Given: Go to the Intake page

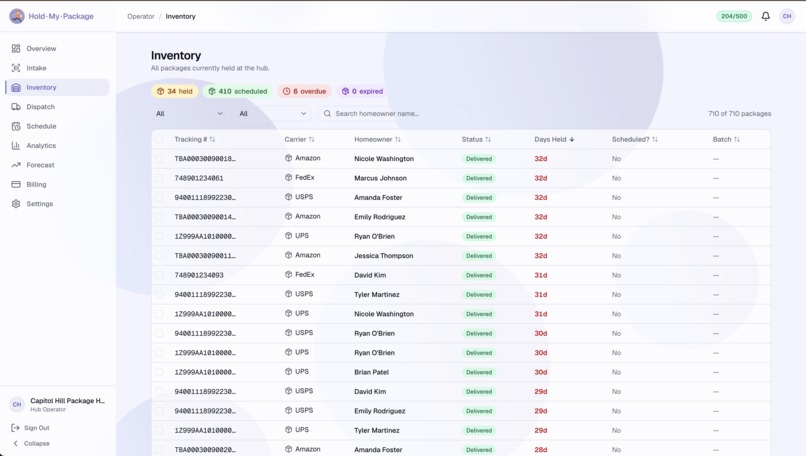Looking at the screenshot, I should coord(58,68).
